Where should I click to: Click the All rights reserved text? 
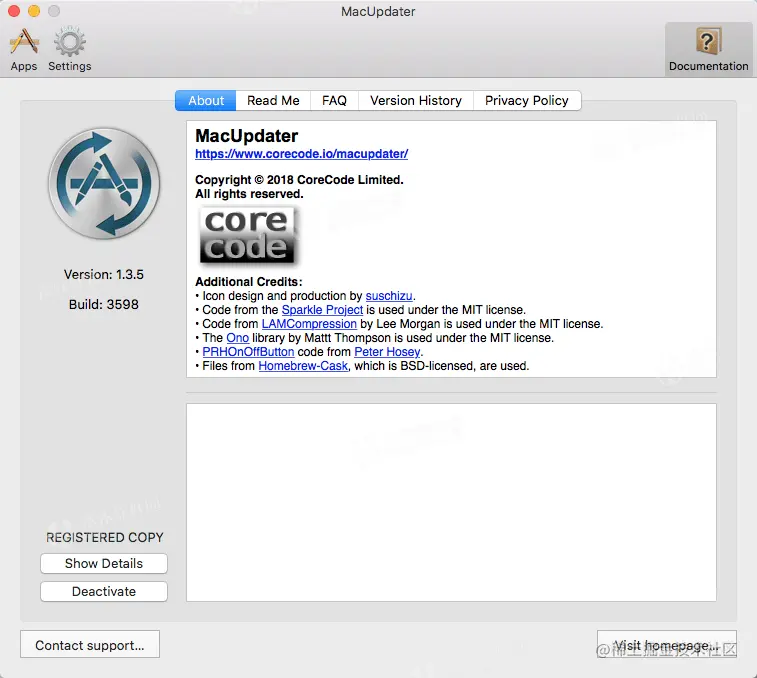249,194
